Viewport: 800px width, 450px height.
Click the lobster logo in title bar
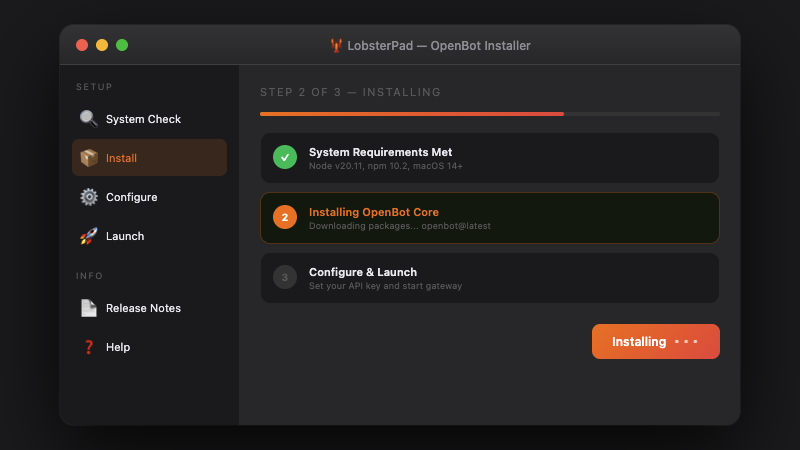(x=336, y=46)
